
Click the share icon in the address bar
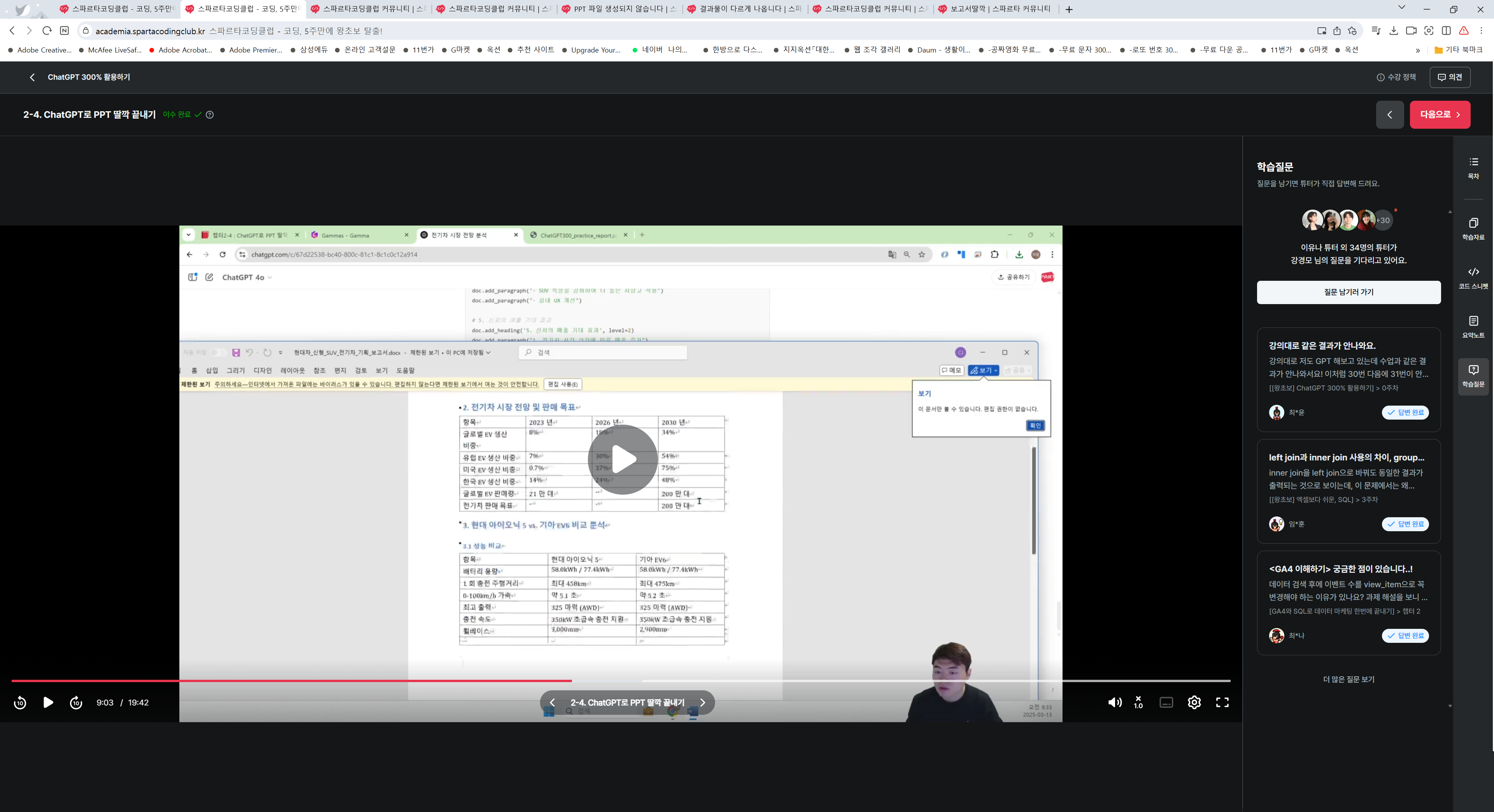point(1337,31)
